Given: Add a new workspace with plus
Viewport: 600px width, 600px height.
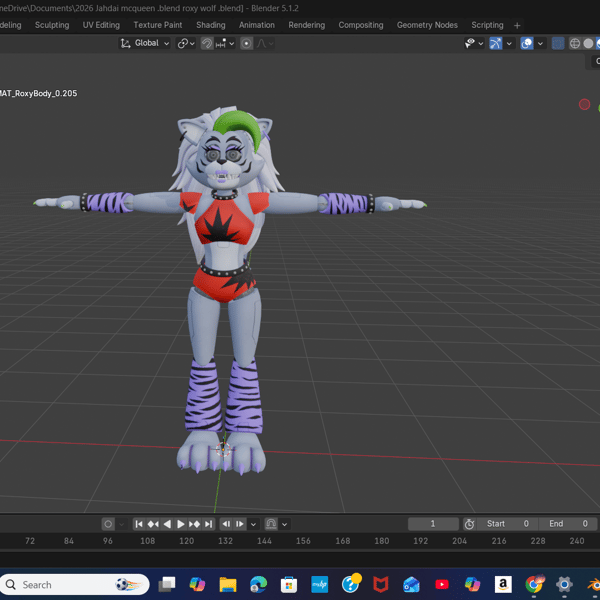Looking at the screenshot, I should 517,26.
